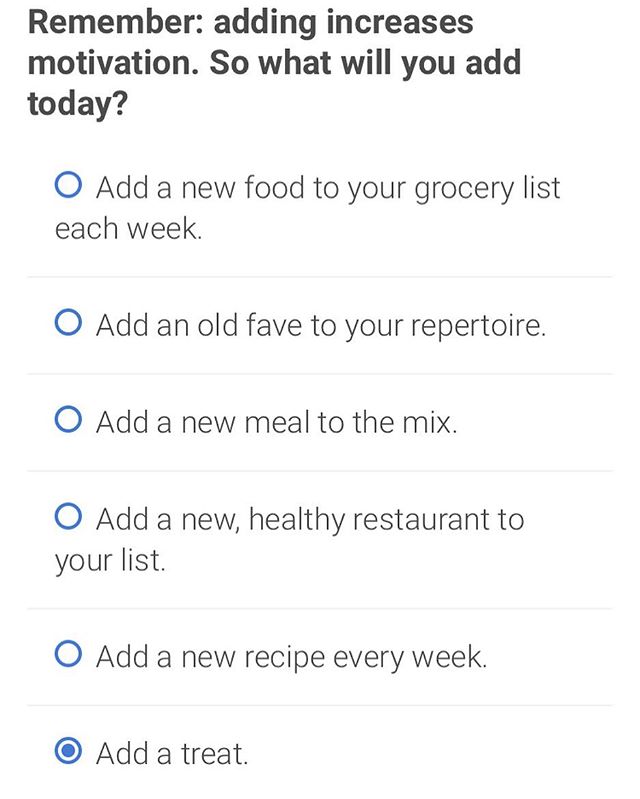Choose the old fave radio circle

68,322
